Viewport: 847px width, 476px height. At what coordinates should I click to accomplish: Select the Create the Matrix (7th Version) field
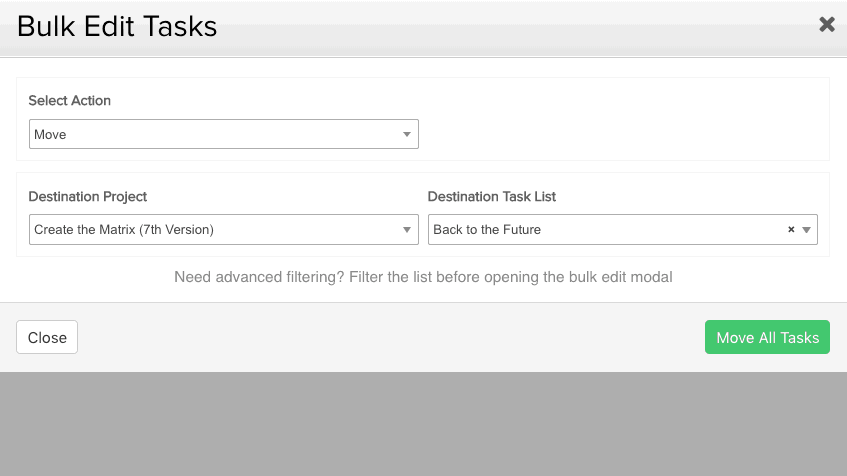pyautogui.click(x=224, y=230)
